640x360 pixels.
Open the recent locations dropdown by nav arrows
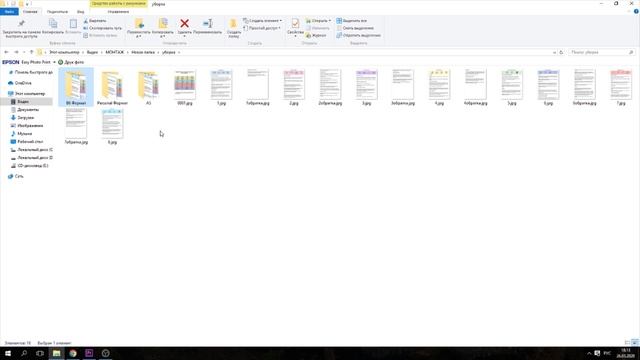tap(24, 52)
